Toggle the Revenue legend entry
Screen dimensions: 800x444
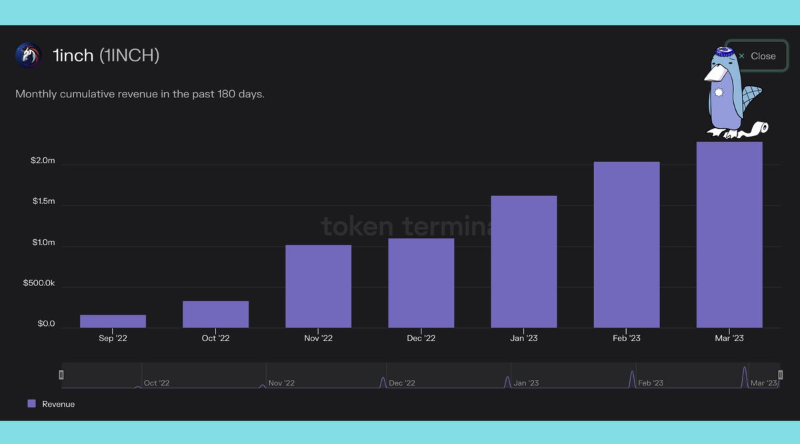click(x=57, y=404)
